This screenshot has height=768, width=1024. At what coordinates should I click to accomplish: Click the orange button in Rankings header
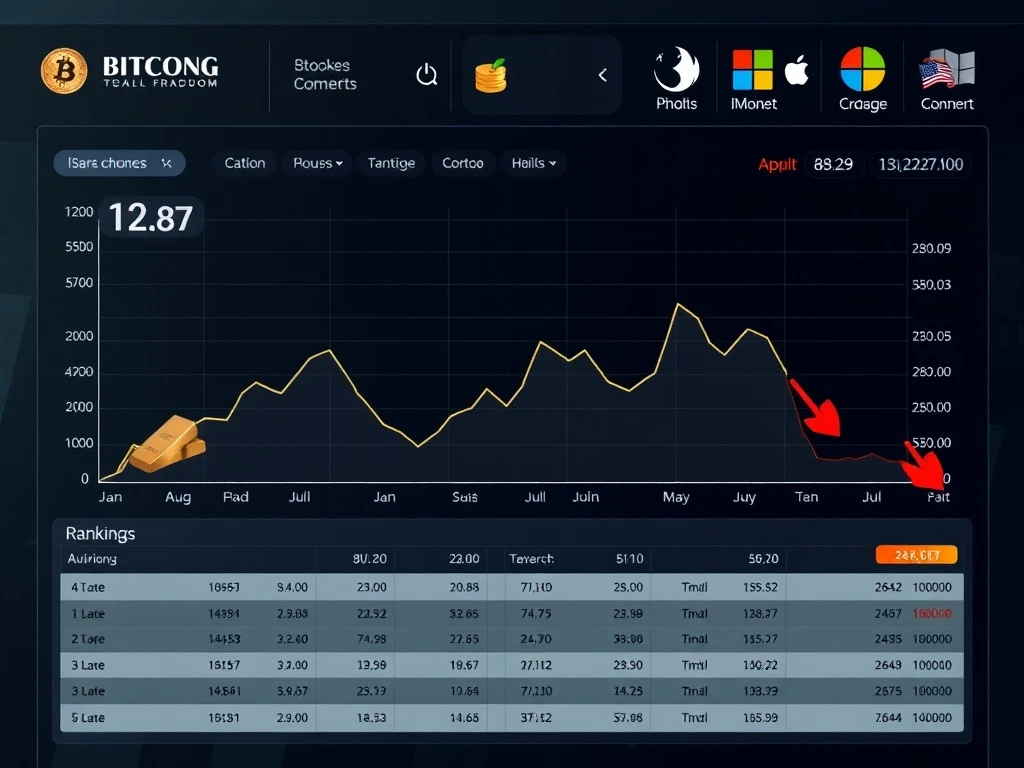tap(916, 555)
